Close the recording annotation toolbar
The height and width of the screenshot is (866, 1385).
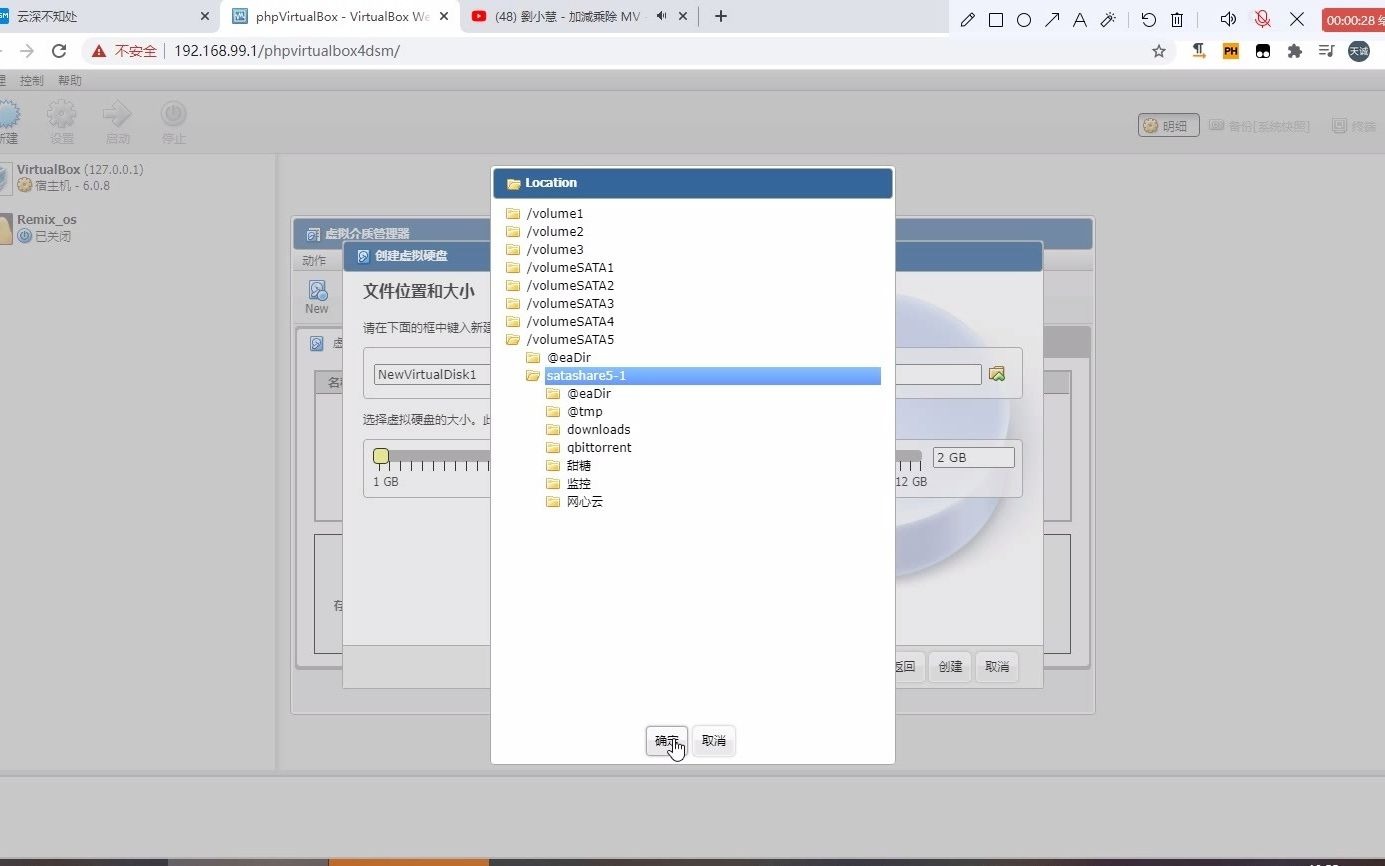click(x=1297, y=19)
